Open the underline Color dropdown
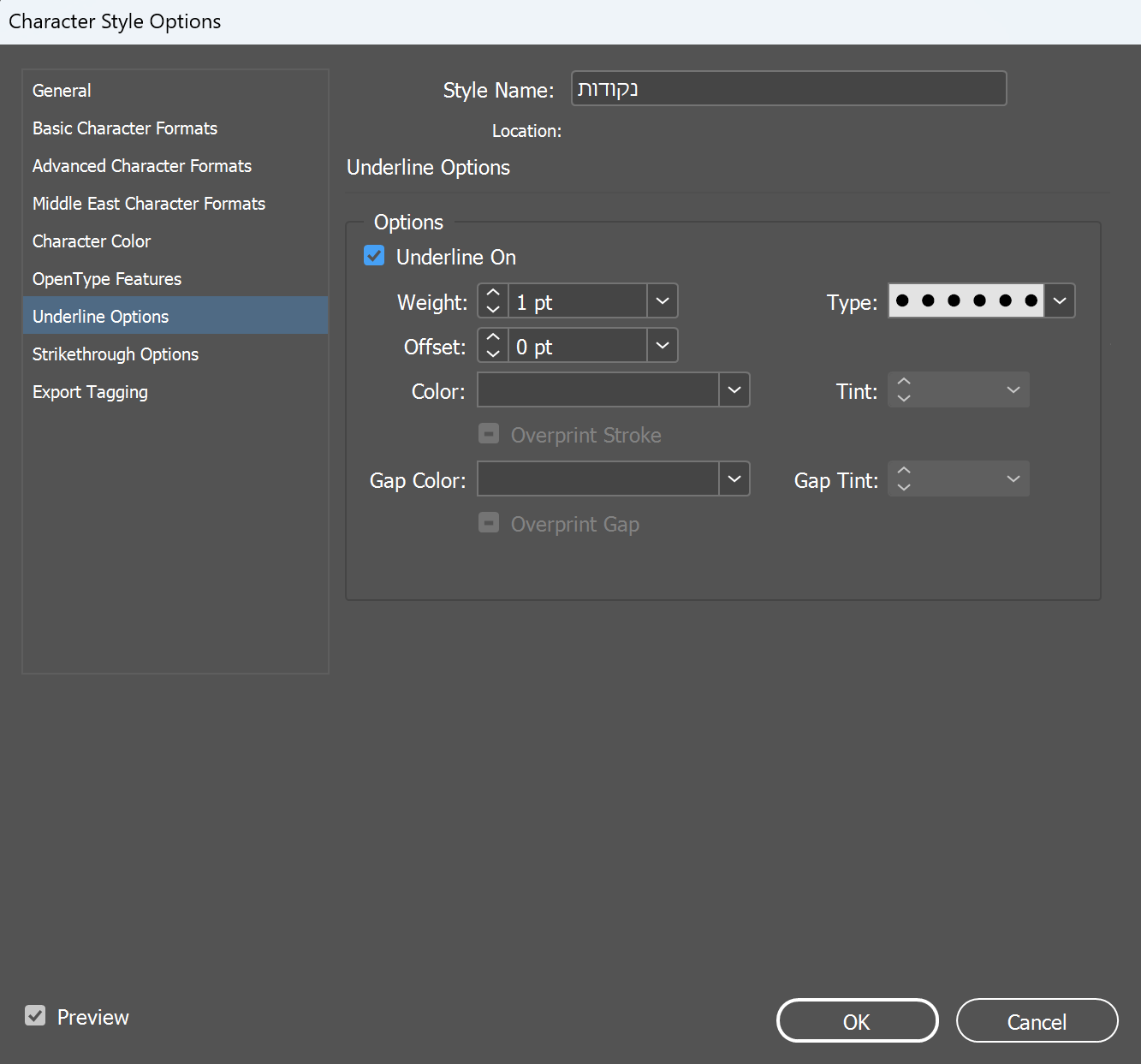 [734, 390]
